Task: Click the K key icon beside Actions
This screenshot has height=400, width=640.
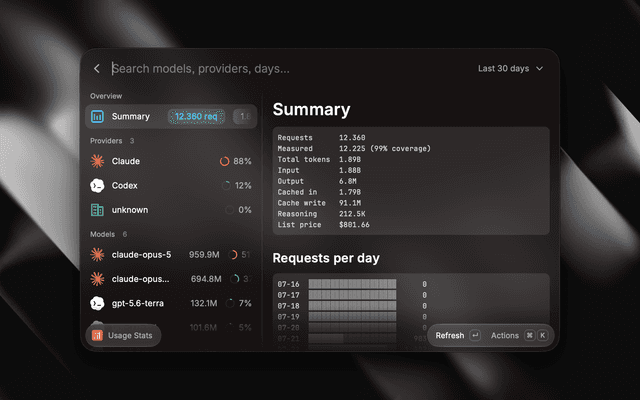Action: [x=542, y=336]
